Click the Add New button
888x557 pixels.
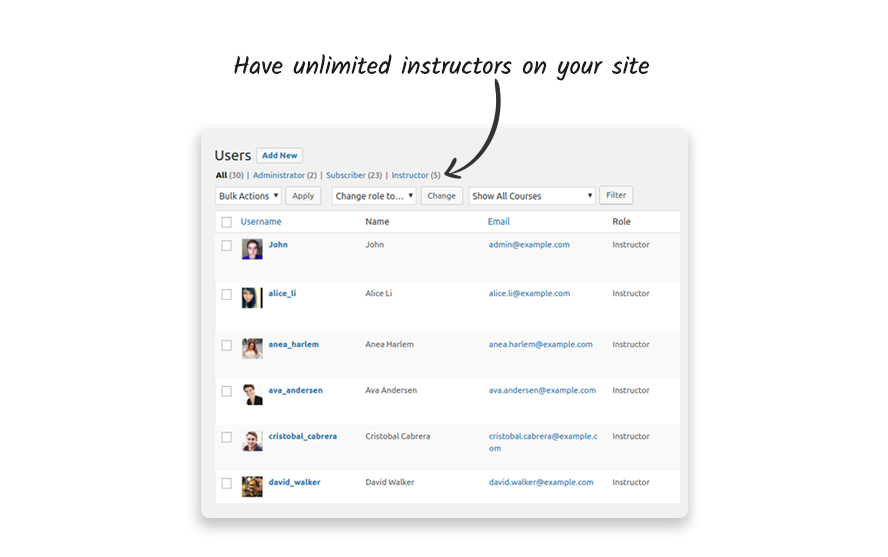pyautogui.click(x=279, y=155)
